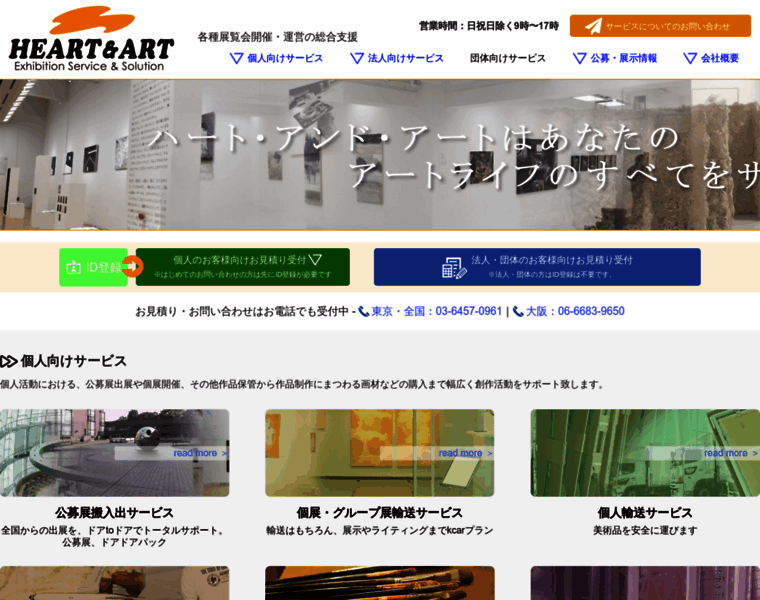
Task: Click the 営業時間：日祝日除く9時〜17時 text
Action: point(489,26)
